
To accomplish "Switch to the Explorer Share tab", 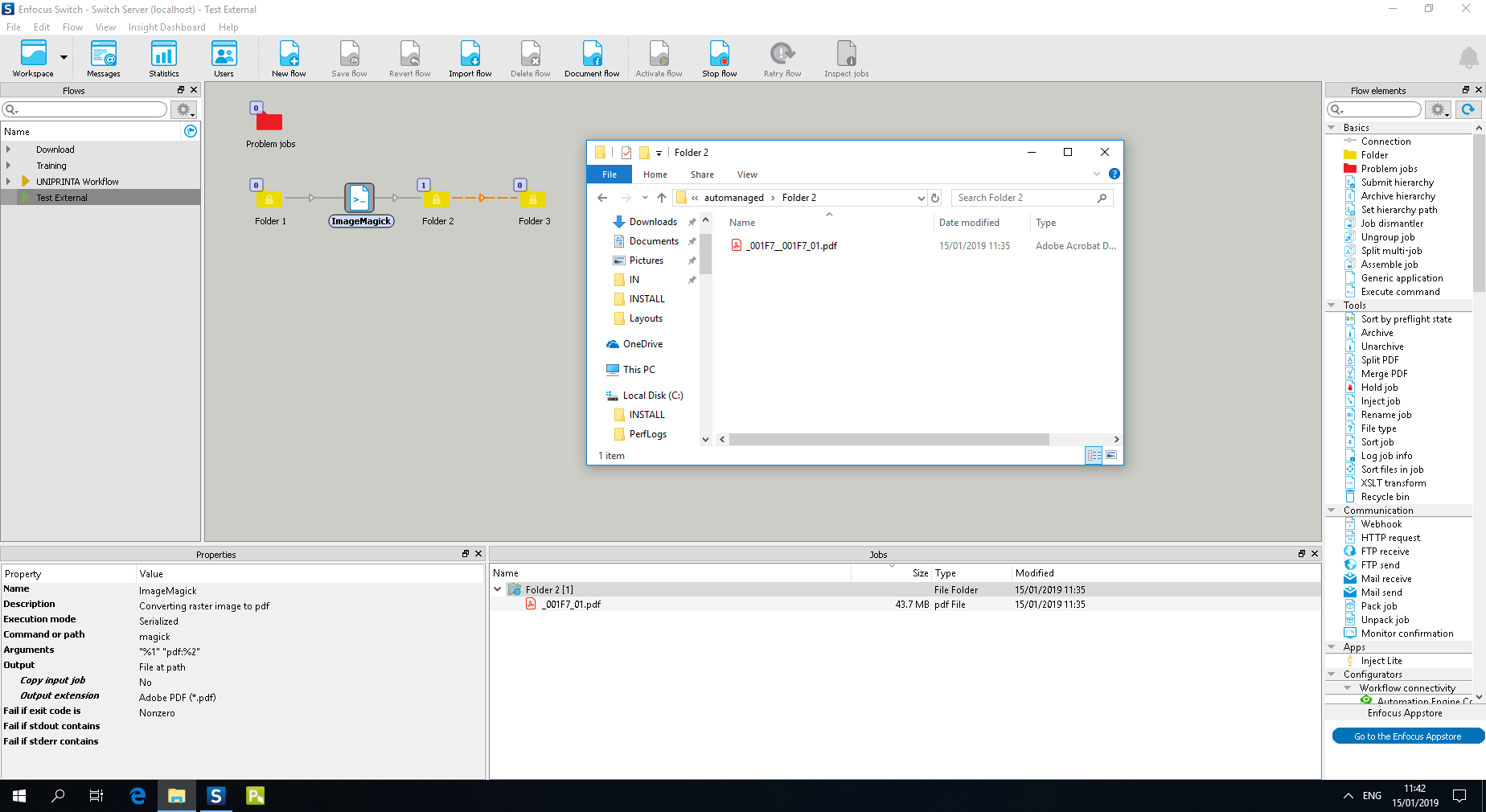I will pos(702,174).
